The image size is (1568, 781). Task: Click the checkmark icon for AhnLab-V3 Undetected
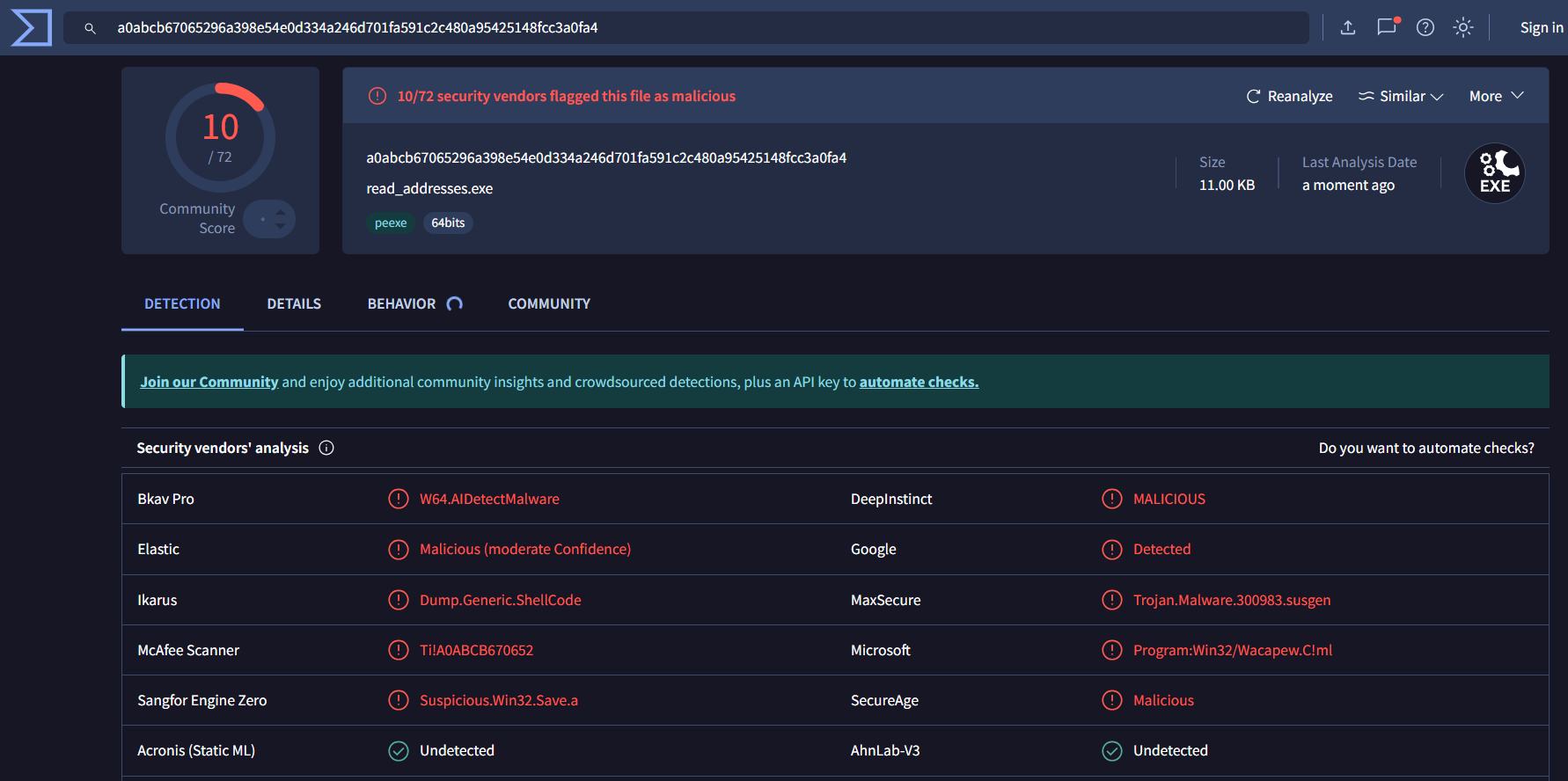[x=1112, y=750]
